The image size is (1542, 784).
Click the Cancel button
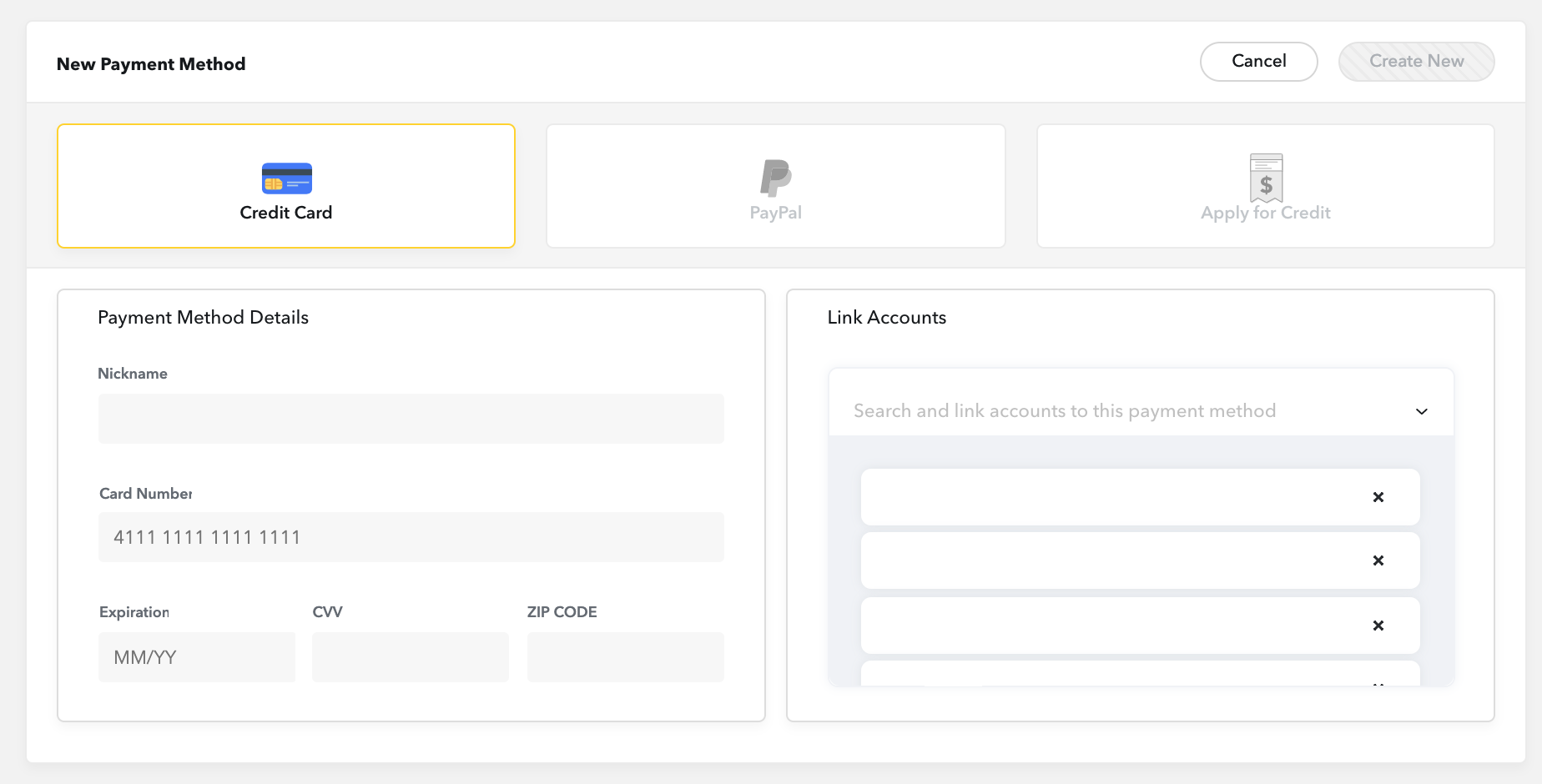click(1258, 62)
